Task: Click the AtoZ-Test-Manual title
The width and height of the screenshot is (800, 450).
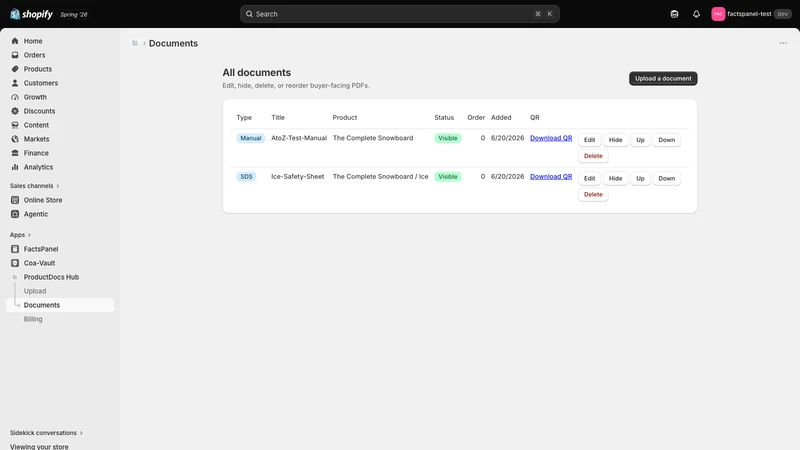Action: 298,138
